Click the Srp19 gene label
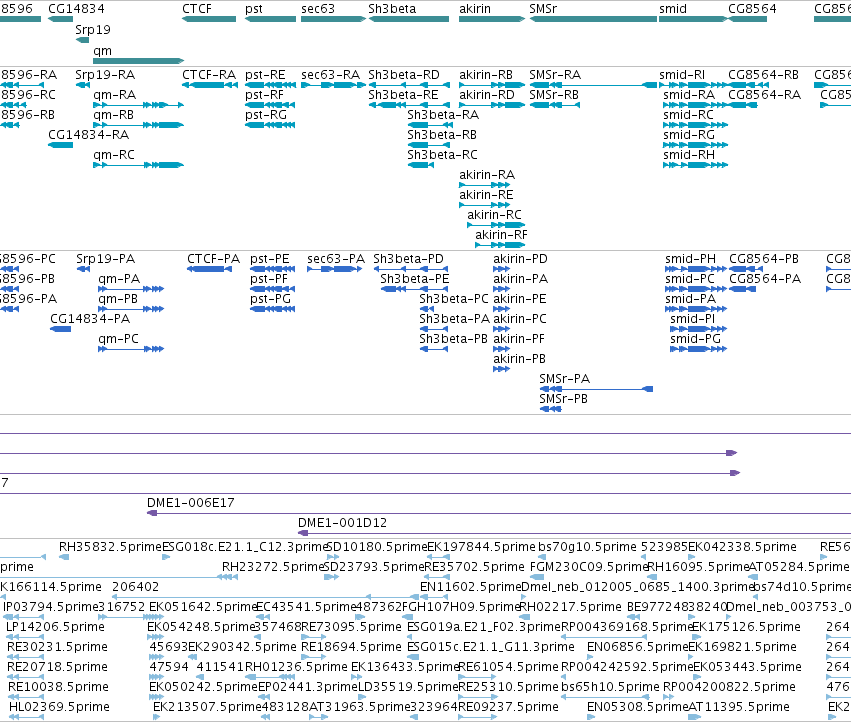The image size is (851, 722). (x=93, y=29)
